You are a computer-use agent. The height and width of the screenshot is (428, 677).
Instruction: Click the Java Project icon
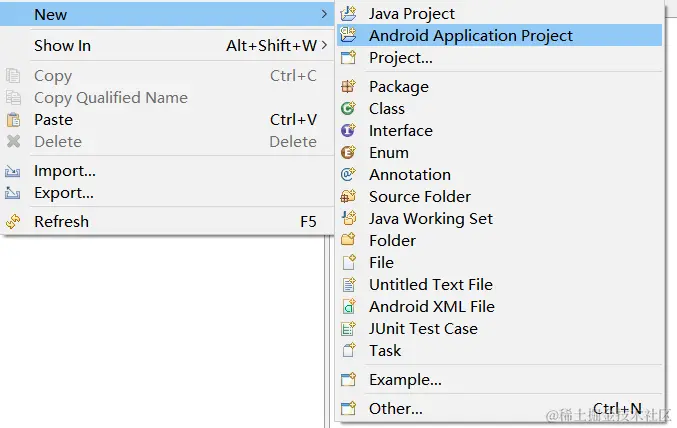(x=348, y=14)
